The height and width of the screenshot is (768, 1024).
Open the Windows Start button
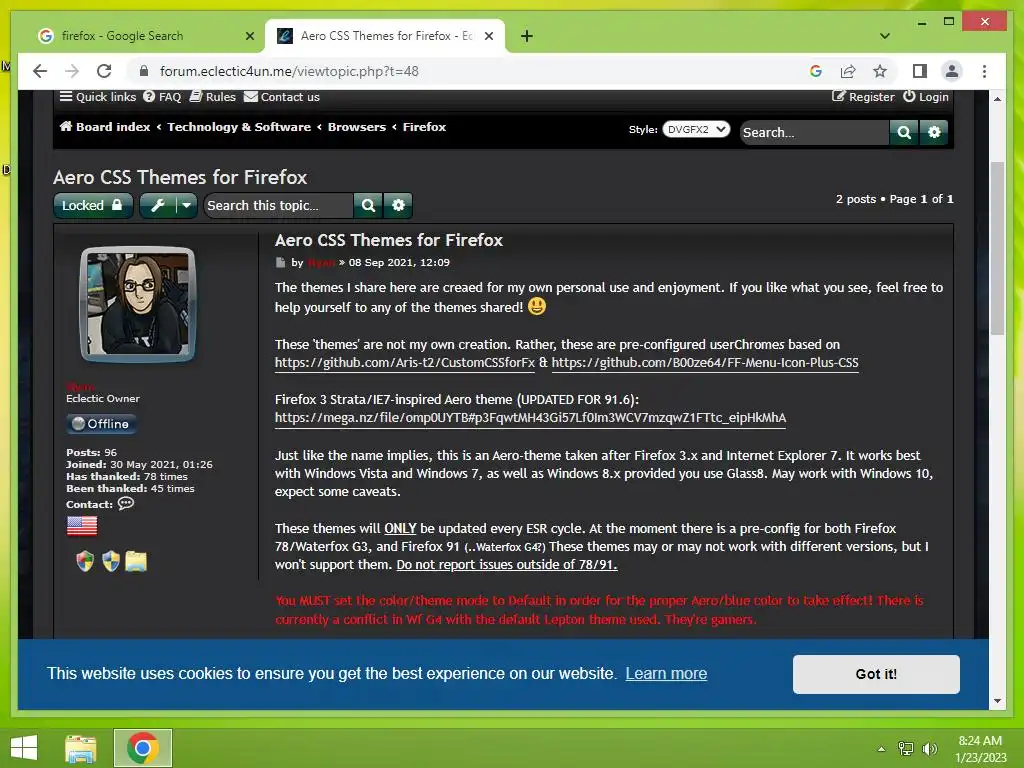[24, 748]
